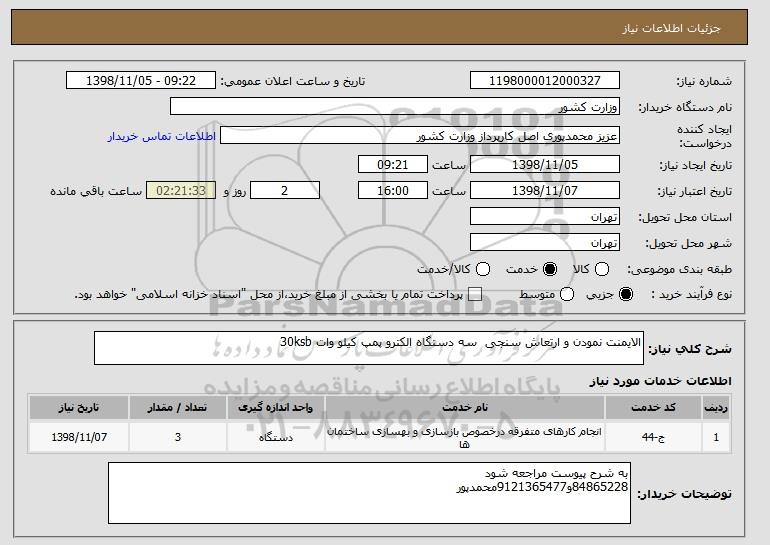The image size is (770, 545).
Task: Click the توضیحات خریدار label
Action: coord(685,494)
